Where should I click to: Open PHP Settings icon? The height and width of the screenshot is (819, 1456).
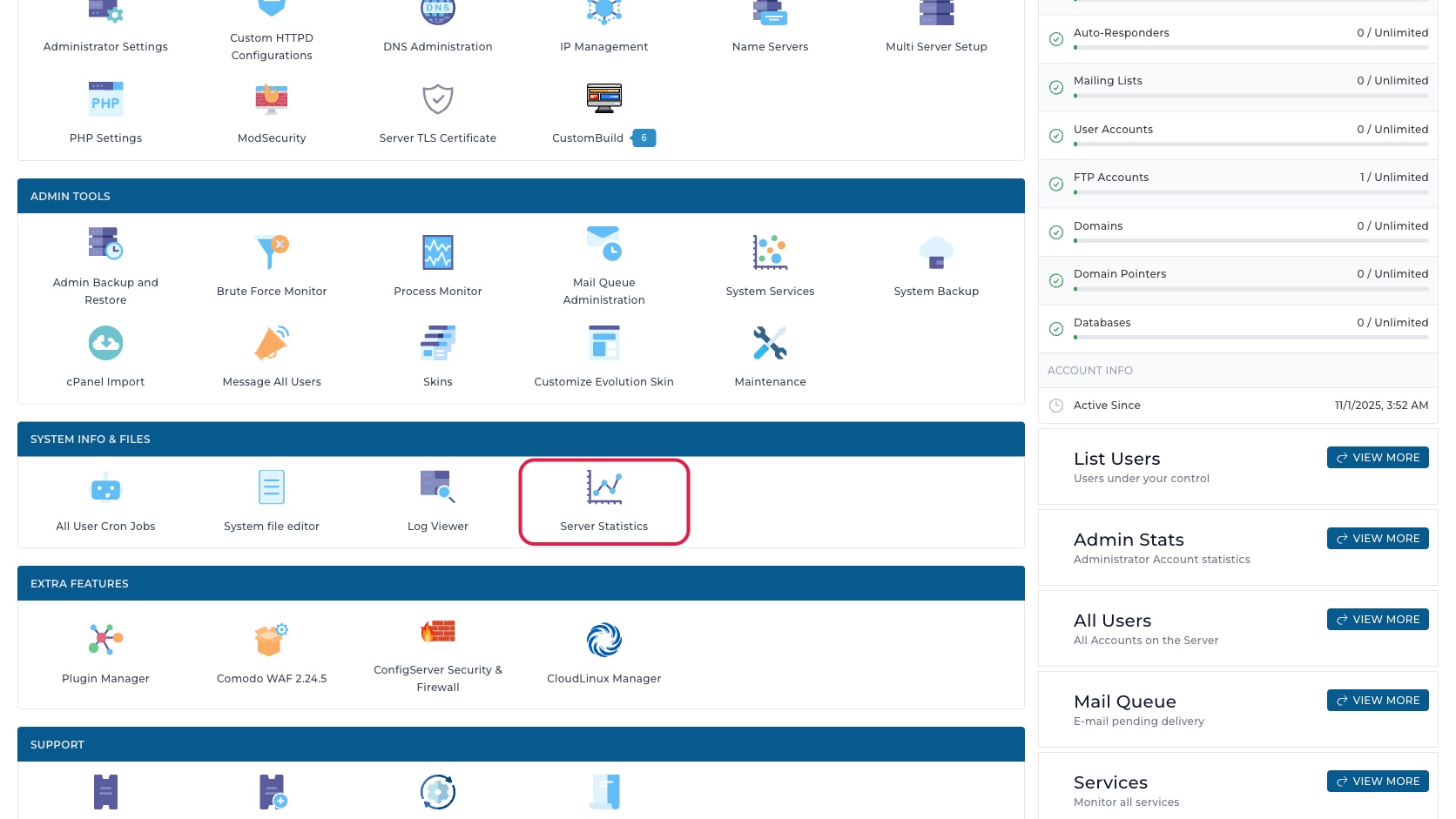[x=105, y=99]
